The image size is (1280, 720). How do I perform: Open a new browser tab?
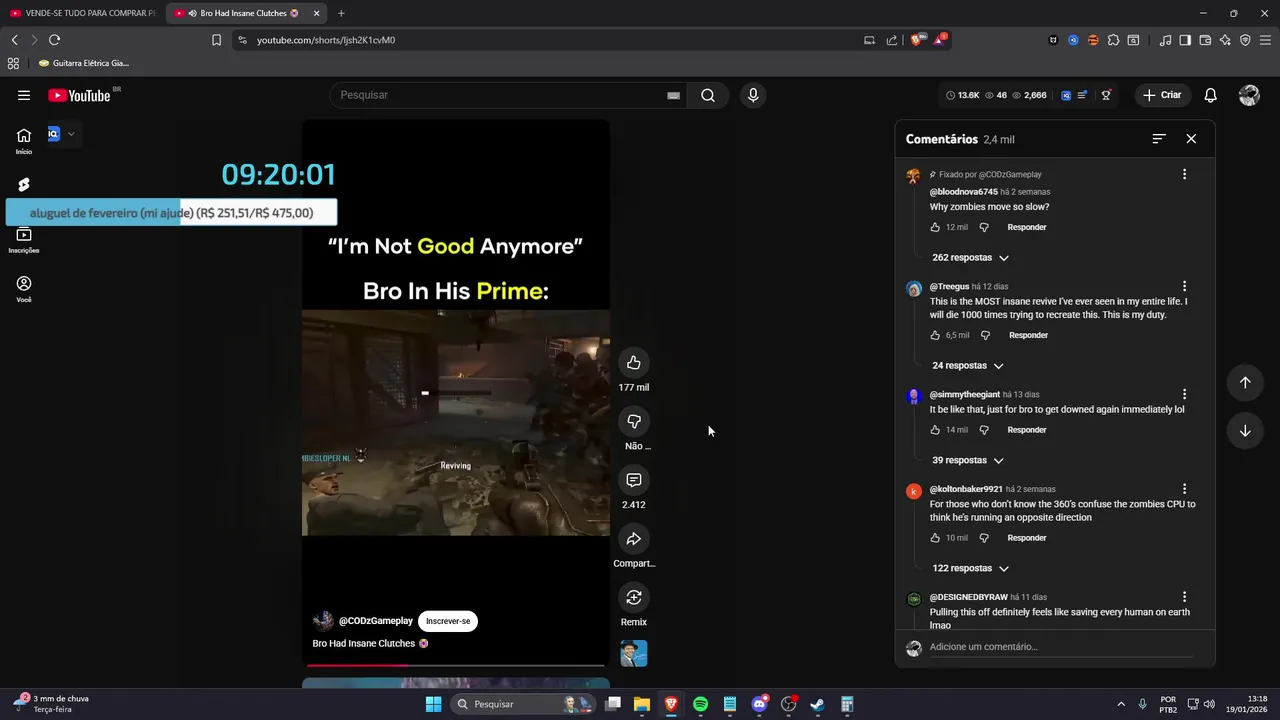pyautogui.click(x=341, y=13)
